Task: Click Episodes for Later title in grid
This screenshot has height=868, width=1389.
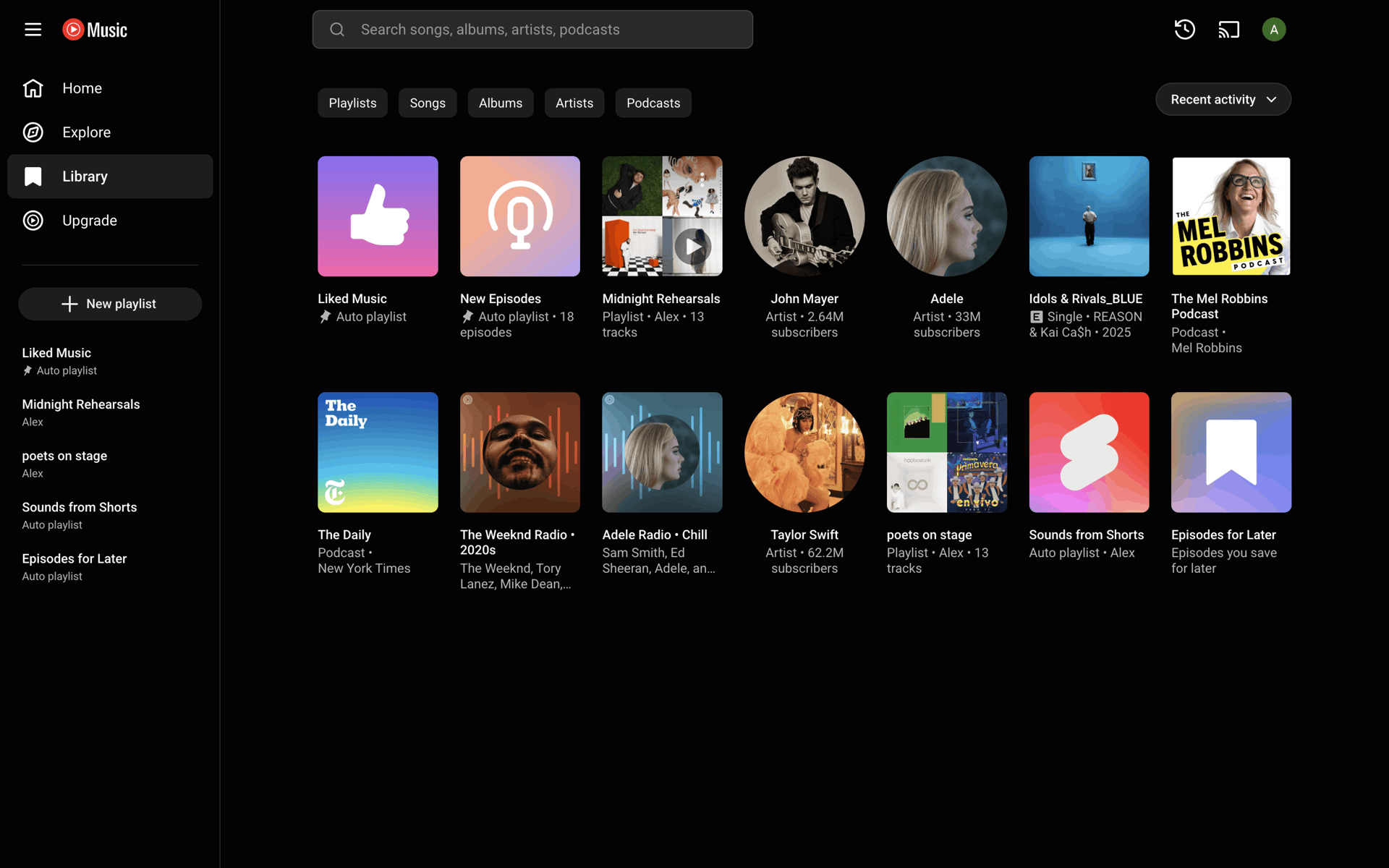Action: (x=1223, y=535)
